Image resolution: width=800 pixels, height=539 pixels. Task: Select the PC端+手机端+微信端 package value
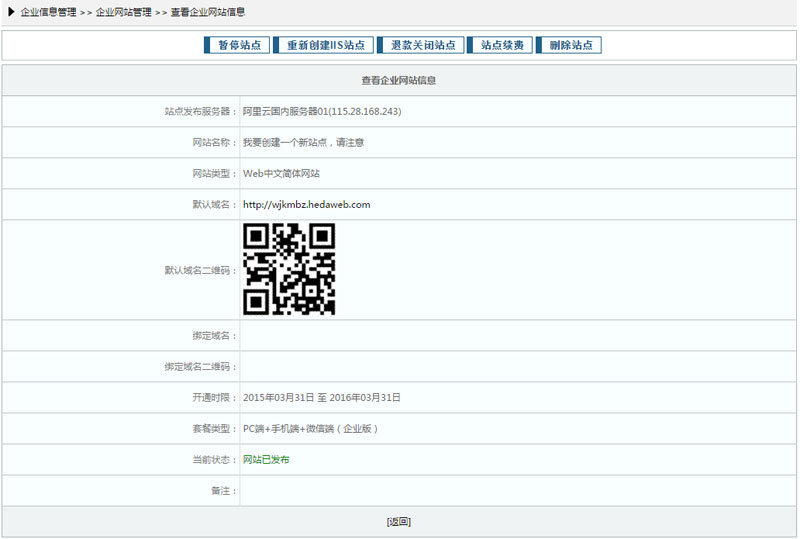click(x=310, y=429)
